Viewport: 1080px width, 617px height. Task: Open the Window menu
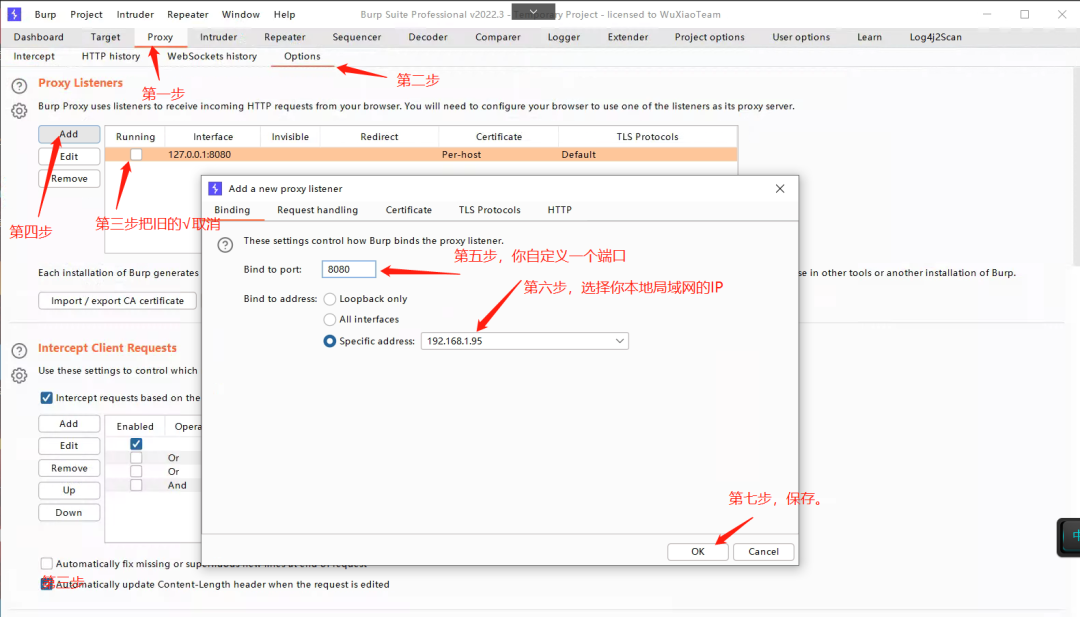tap(240, 14)
